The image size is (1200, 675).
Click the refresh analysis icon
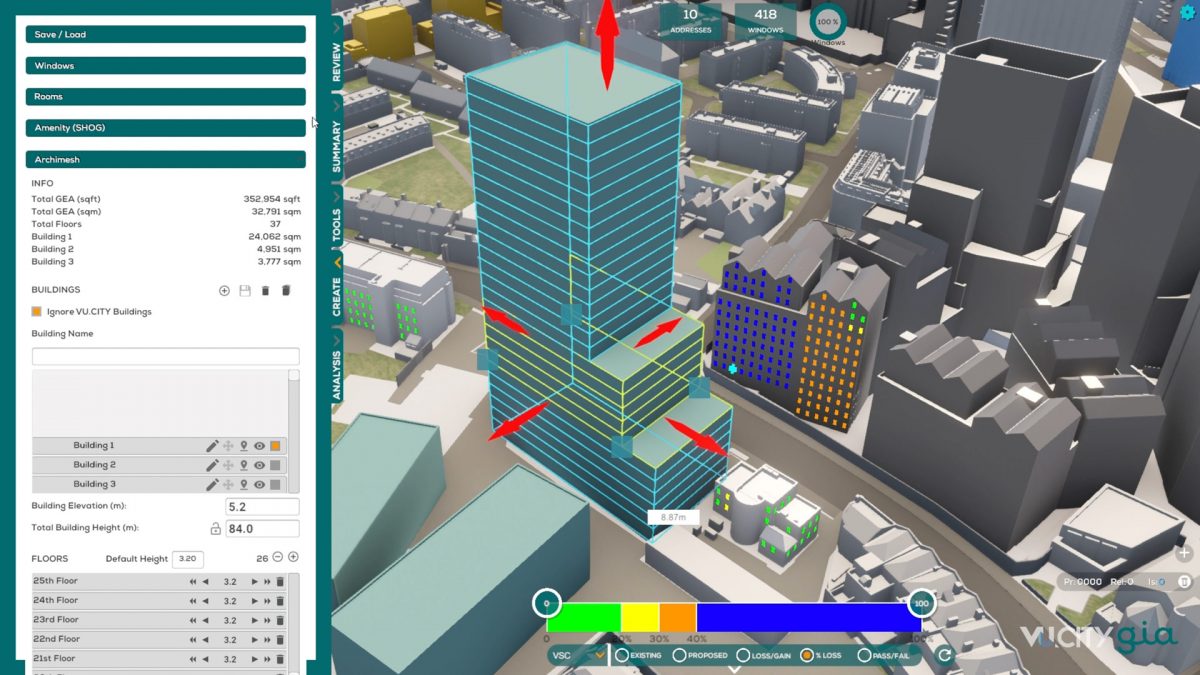pos(942,656)
